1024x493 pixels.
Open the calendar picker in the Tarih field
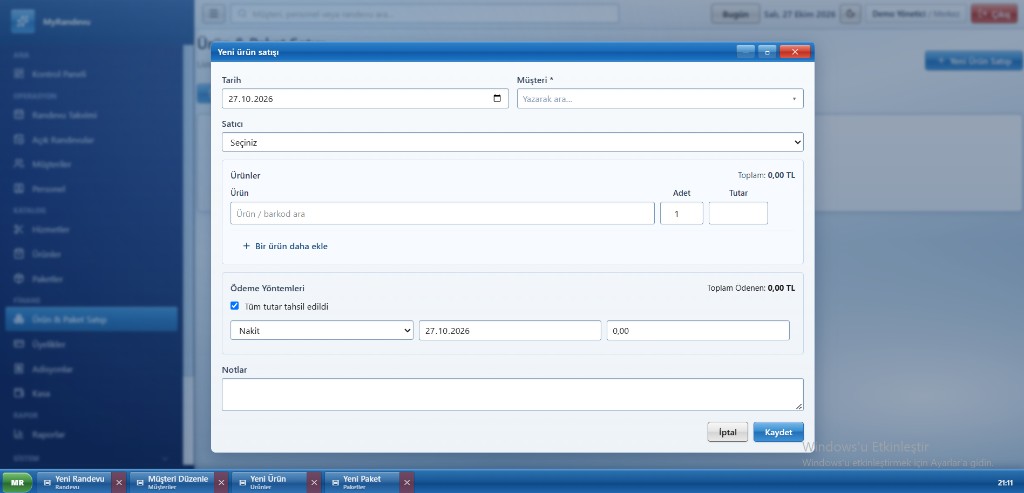click(497, 99)
